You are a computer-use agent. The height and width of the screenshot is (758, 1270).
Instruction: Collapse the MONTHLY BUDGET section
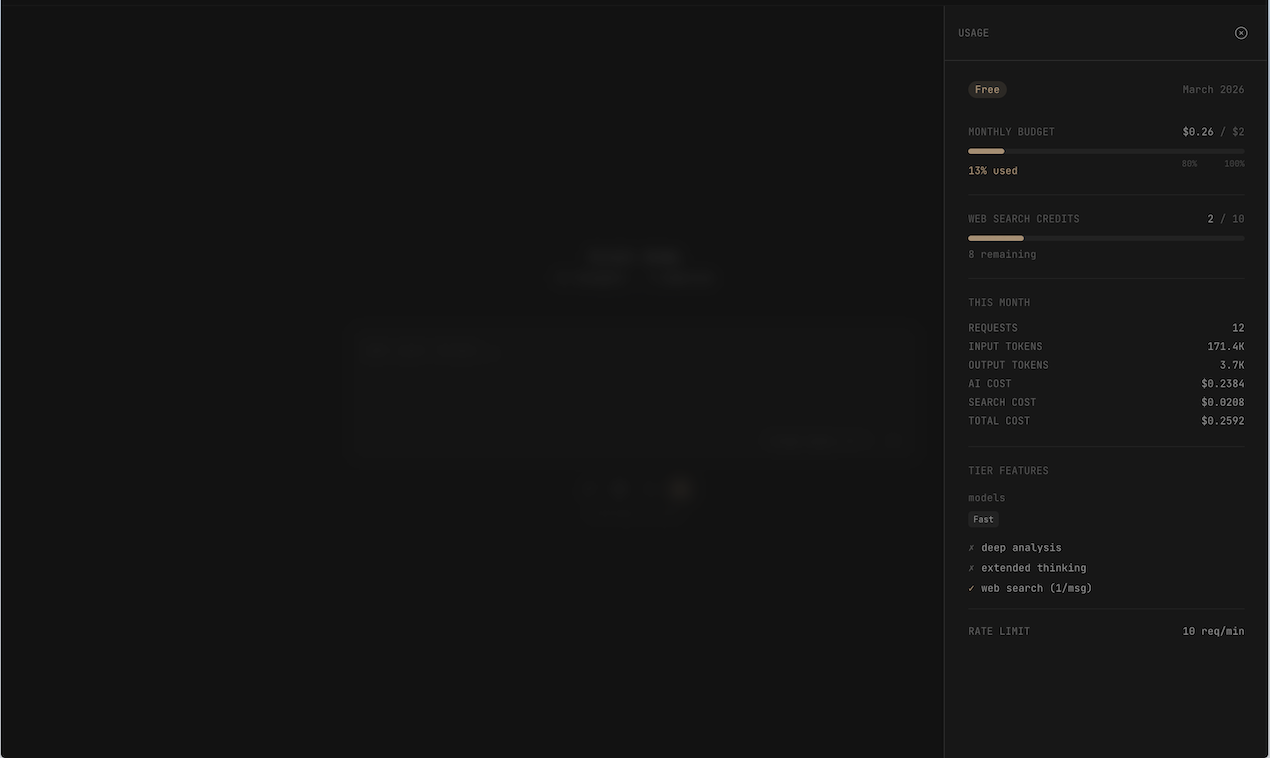[x=1011, y=131]
